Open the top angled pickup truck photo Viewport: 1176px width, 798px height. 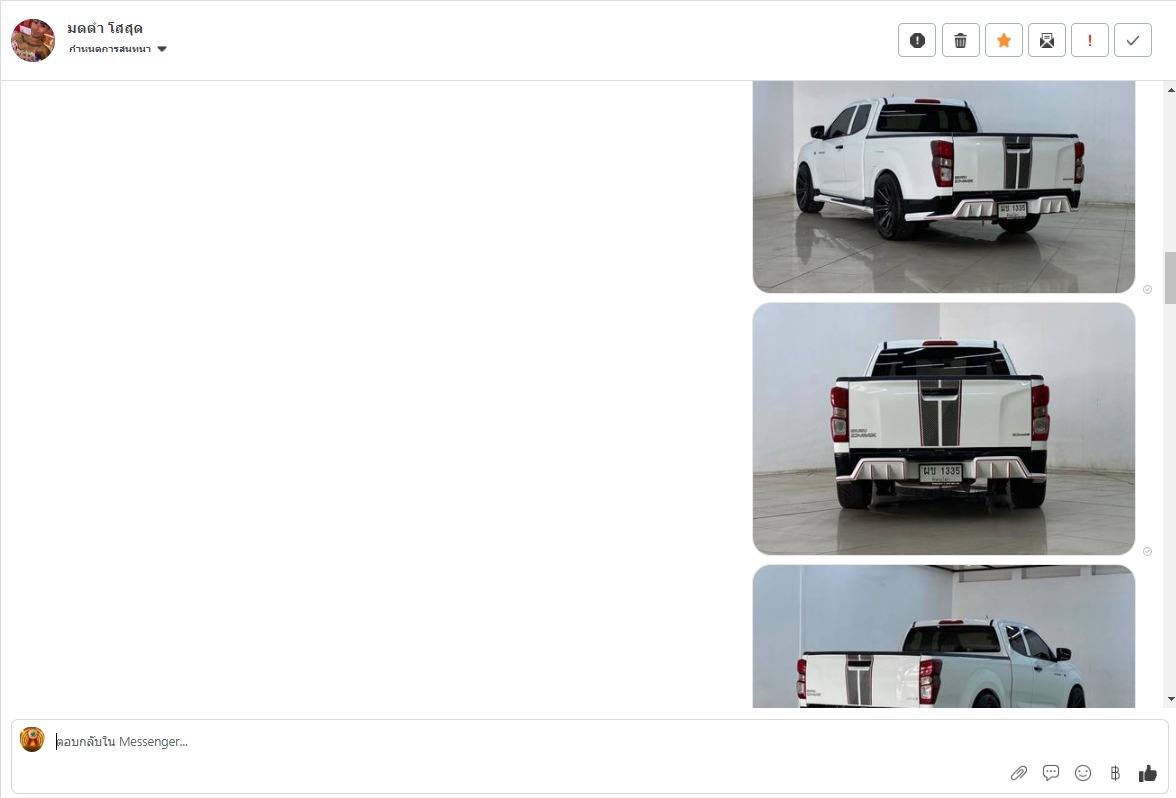click(944, 187)
